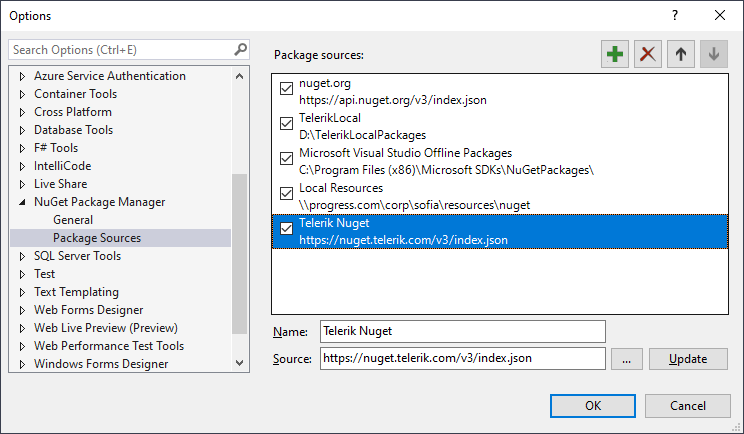
Task: Select the \\progress.com\corp\sofia path text
Action: (x=415, y=205)
